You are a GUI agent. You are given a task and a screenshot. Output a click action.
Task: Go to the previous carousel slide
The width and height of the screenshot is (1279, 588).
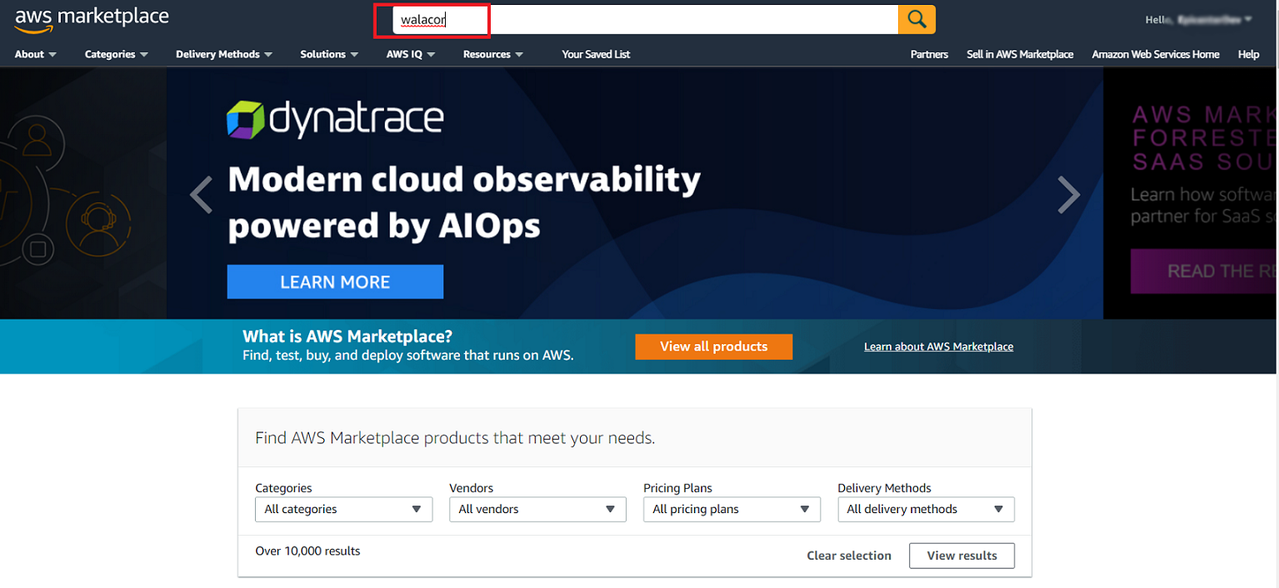click(201, 195)
